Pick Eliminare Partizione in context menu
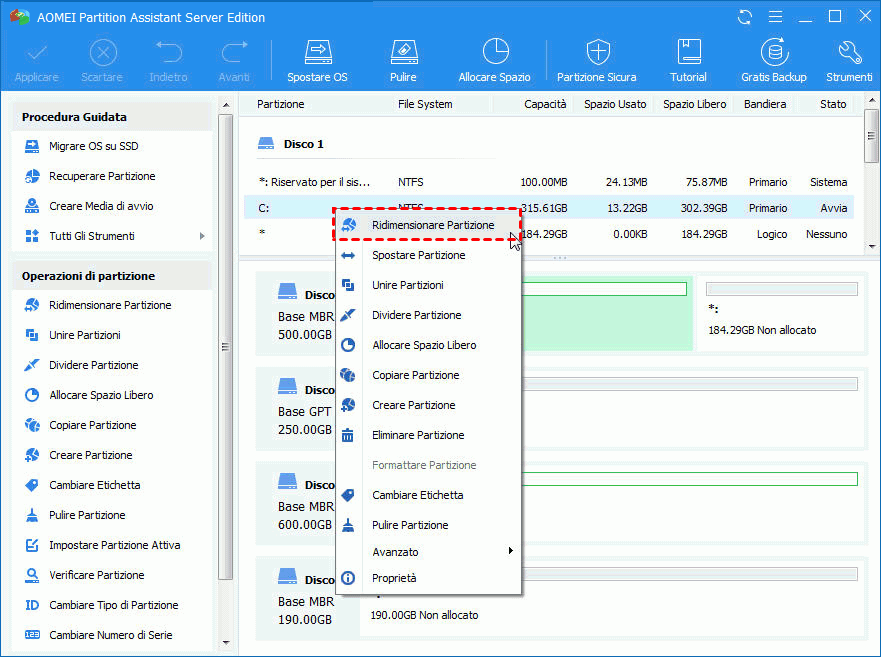The height and width of the screenshot is (657, 881). 418,435
